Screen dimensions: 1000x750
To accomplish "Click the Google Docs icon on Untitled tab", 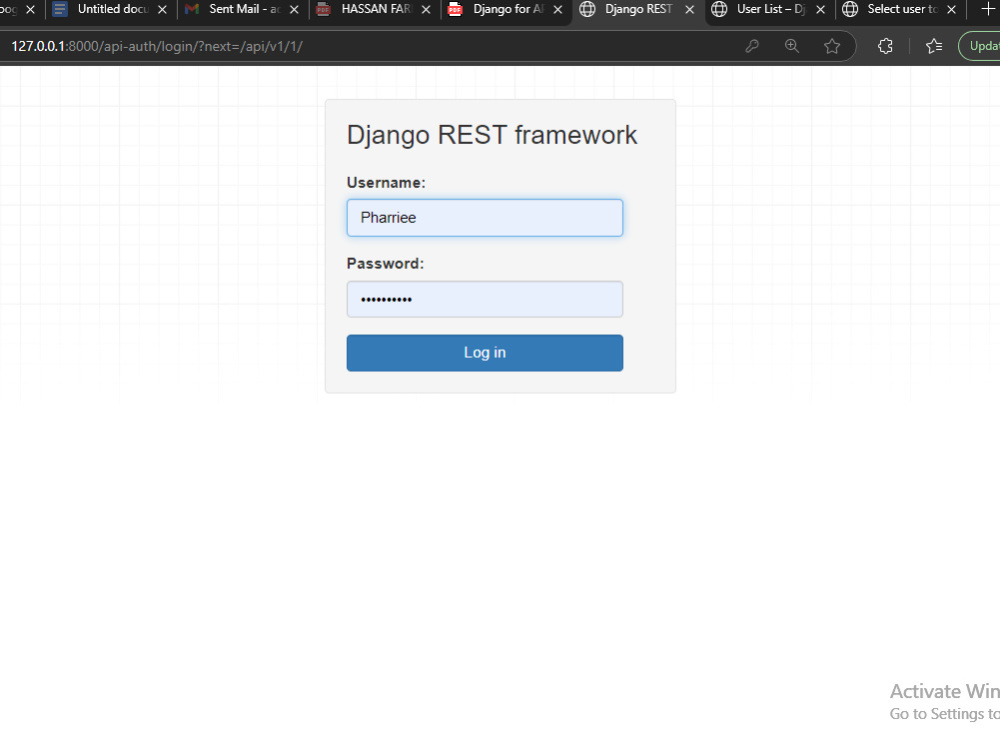I will [60, 9].
